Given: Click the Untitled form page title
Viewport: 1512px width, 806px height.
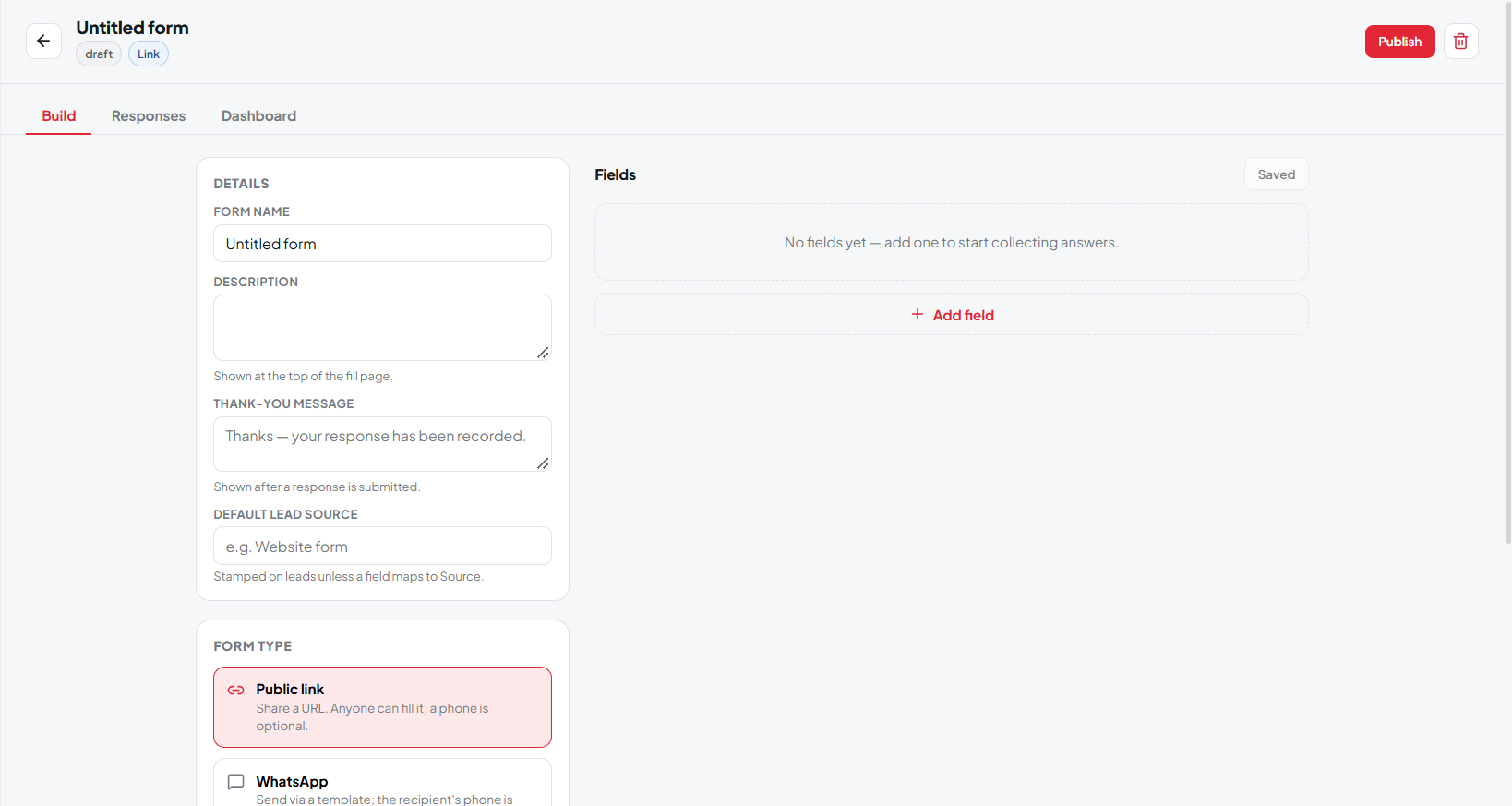Looking at the screenshot, I should pos(132,28).
